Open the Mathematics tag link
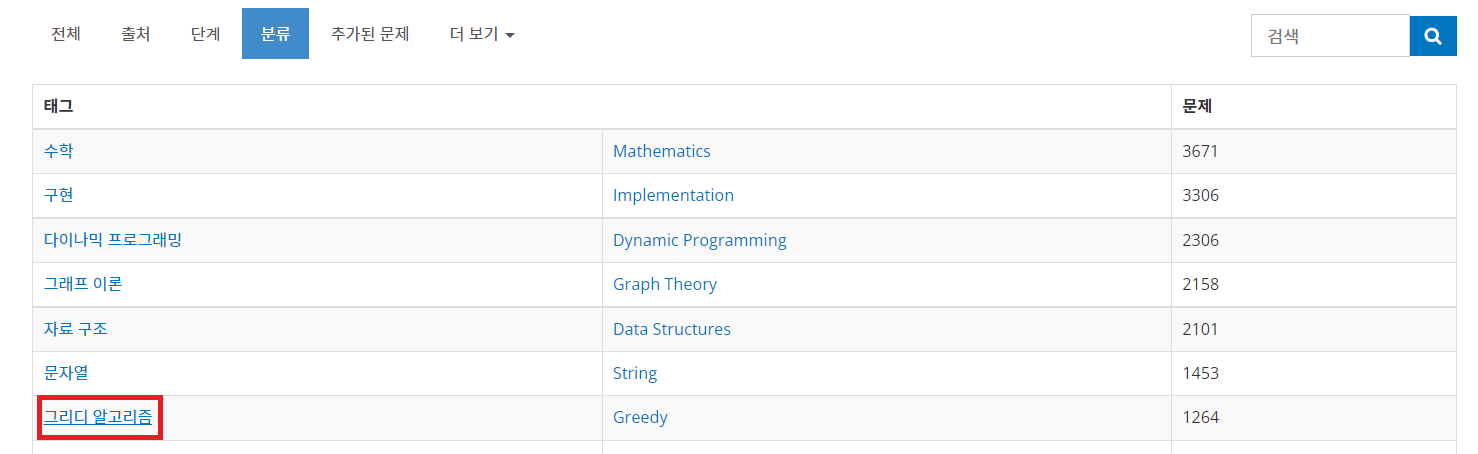The width and height of the screenshot is (1478, 454). point(661,151)
